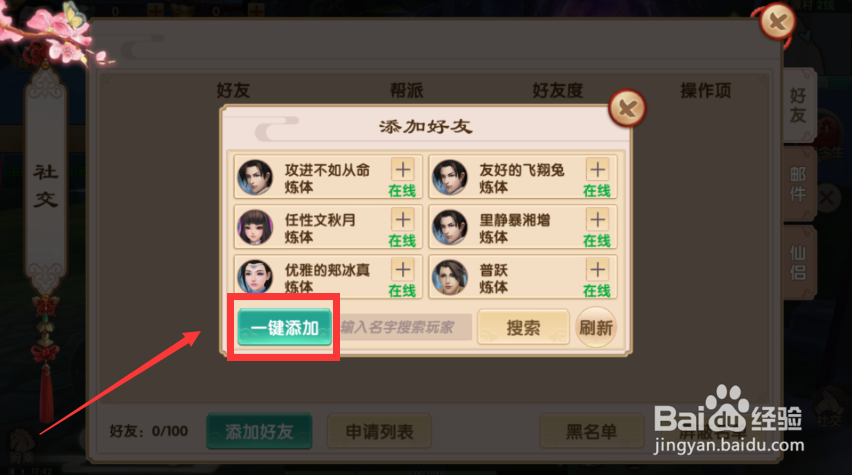
Task: Close the 社交 social panel
Action: 778,22
